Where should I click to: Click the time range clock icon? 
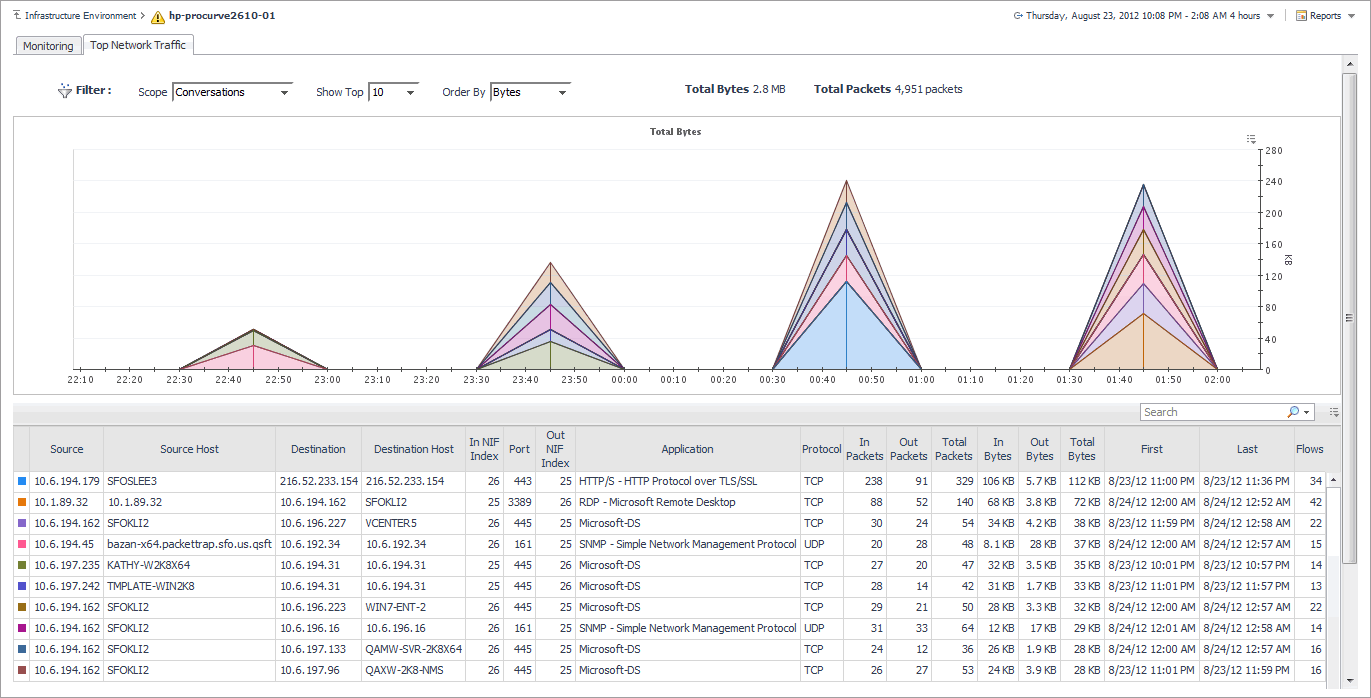1018,16
